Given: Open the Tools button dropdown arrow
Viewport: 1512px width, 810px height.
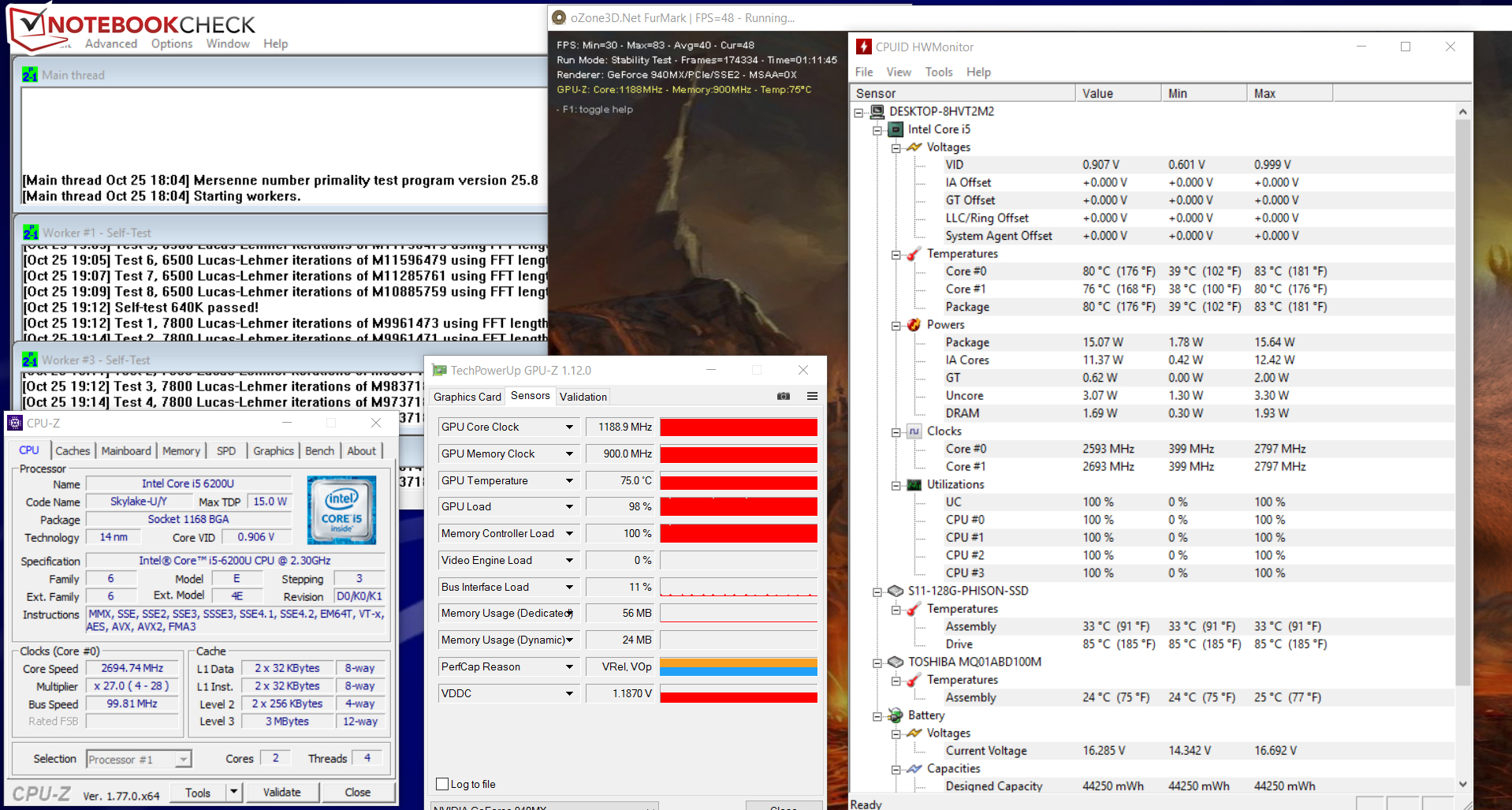Looking at the screenshot, I should 233,792.
